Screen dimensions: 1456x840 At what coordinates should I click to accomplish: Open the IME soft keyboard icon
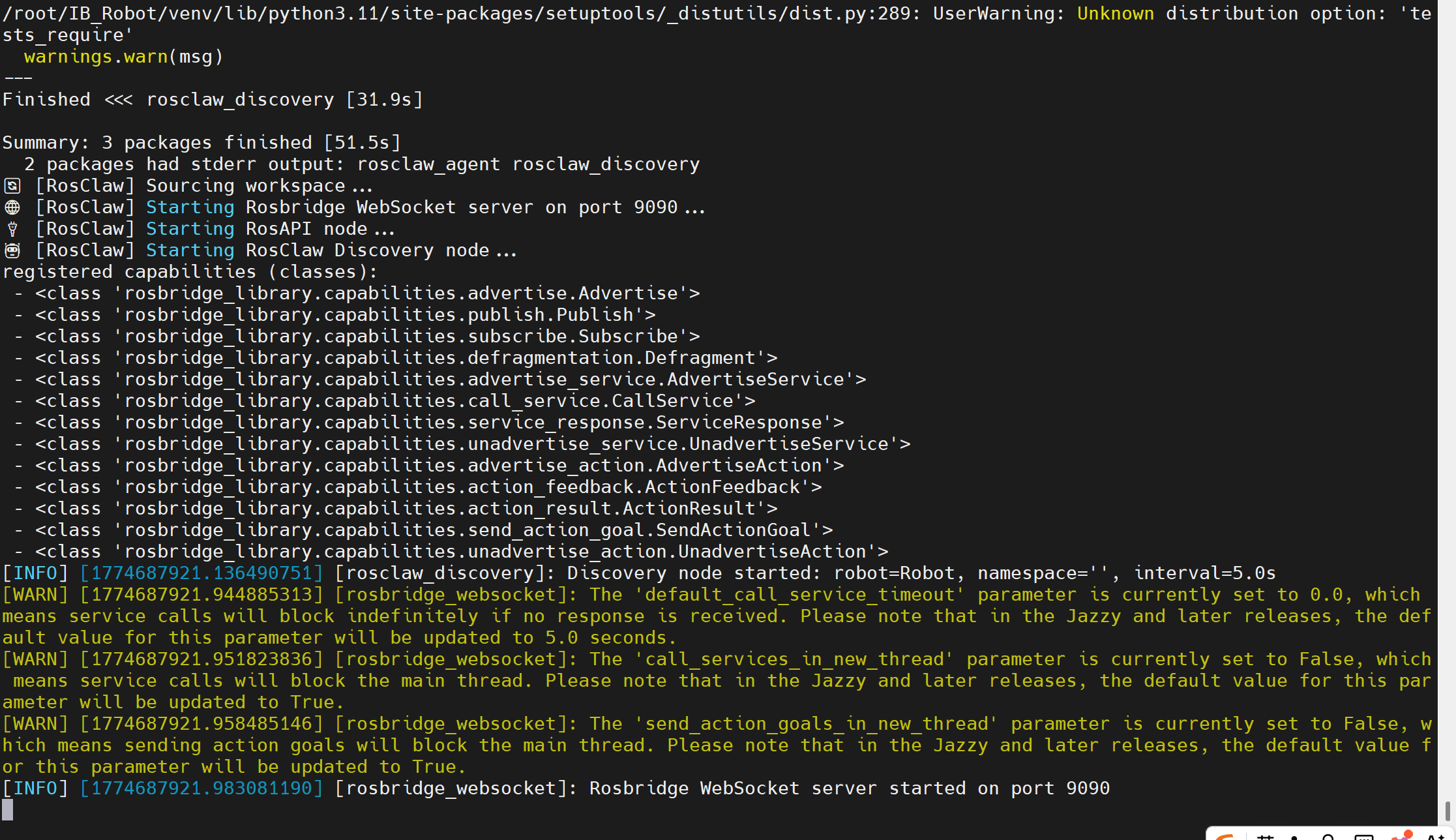click(1363, 837)
